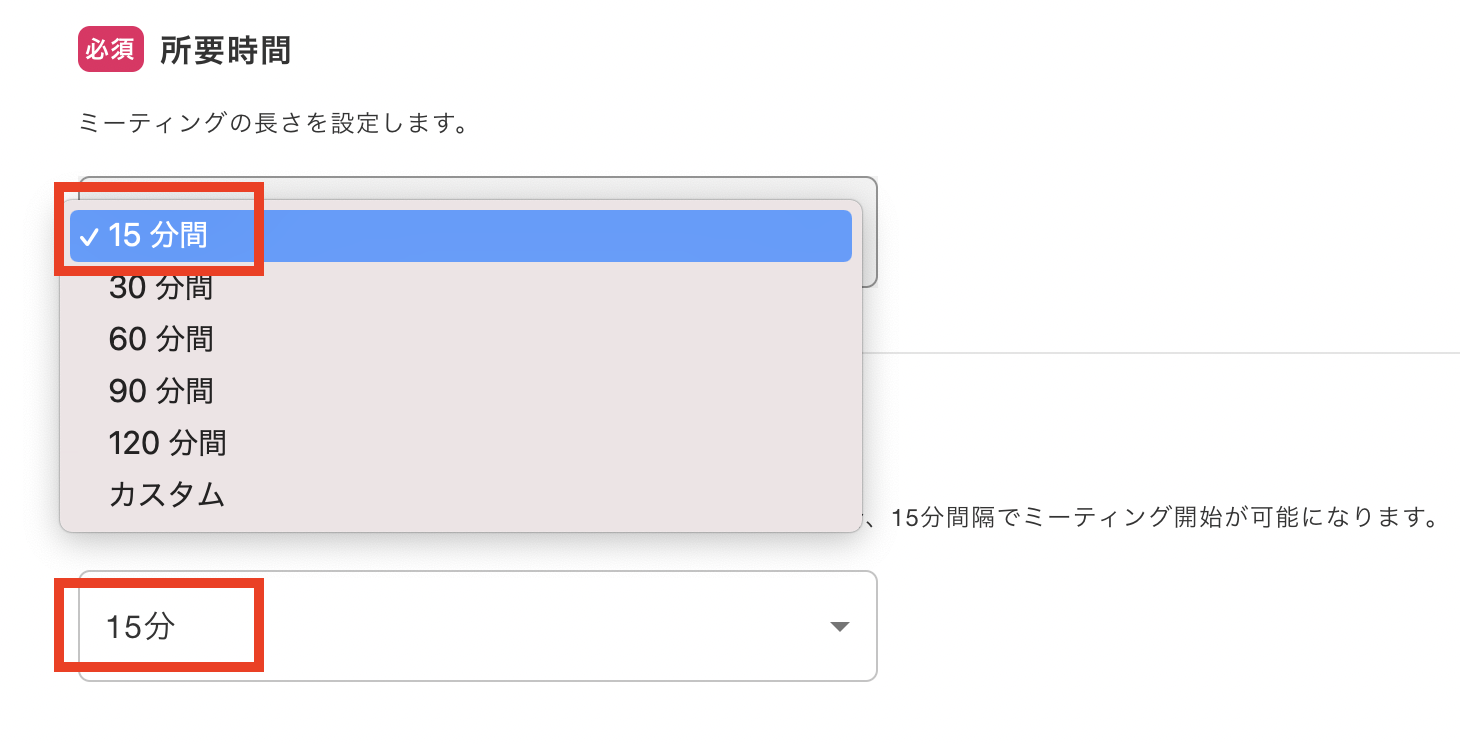Pick the 60 分間 duration option
The image size is (1460, 744).
(x=161, y=339)
